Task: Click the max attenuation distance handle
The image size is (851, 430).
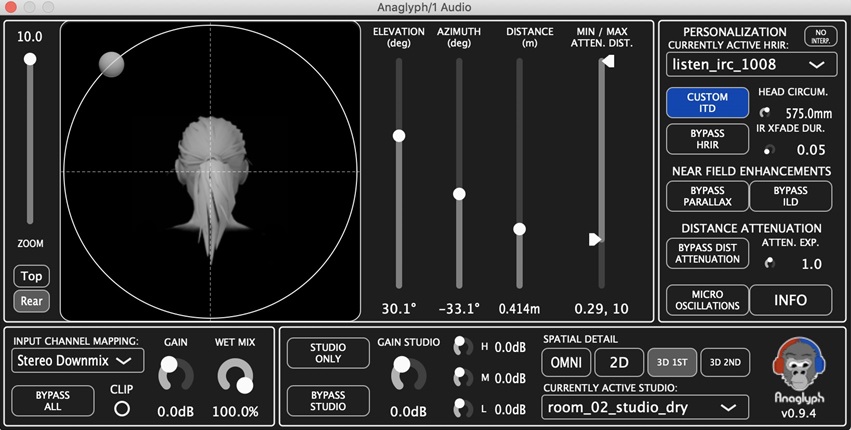Action: 608,61
